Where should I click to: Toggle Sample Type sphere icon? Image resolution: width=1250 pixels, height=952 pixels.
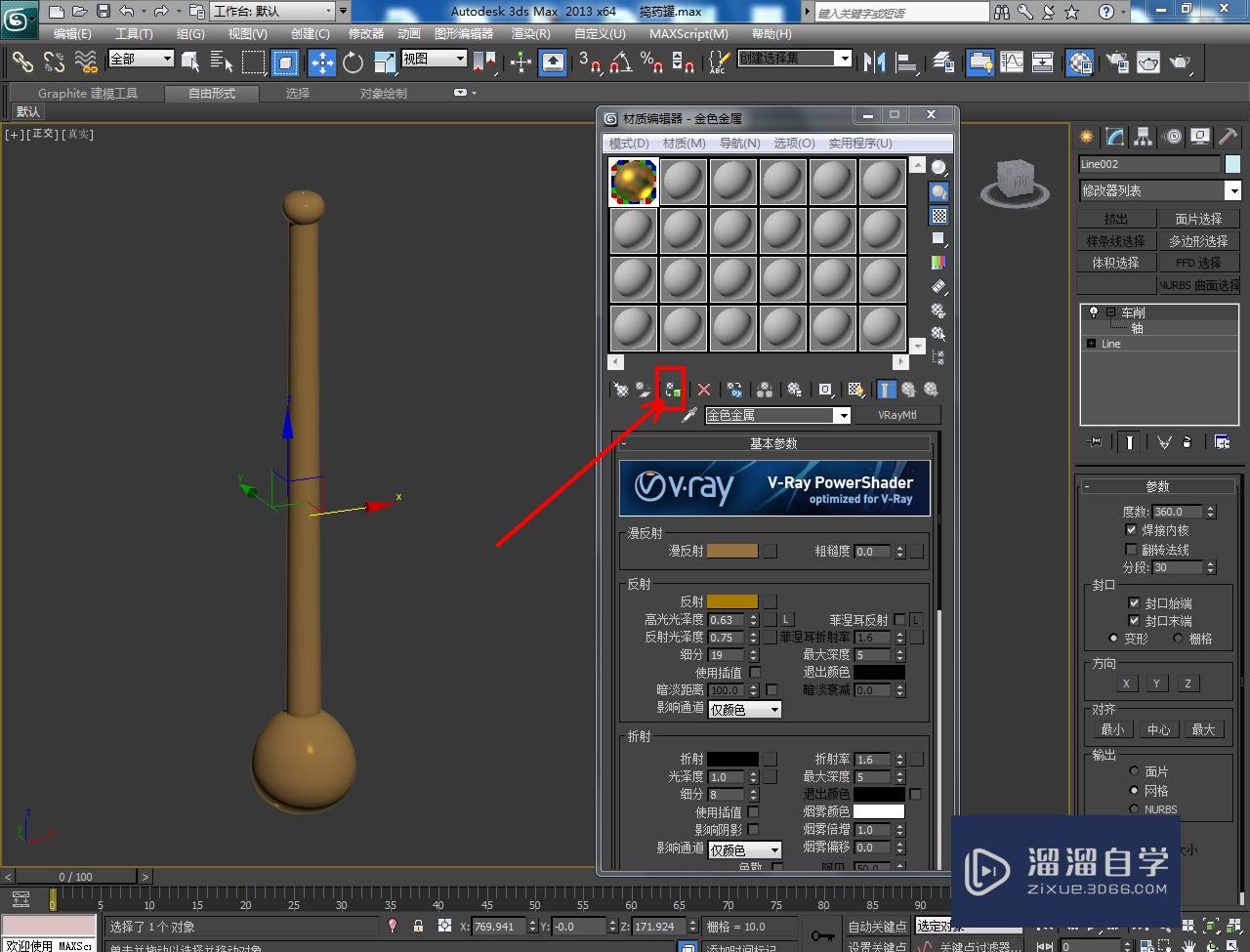(938, 167)
